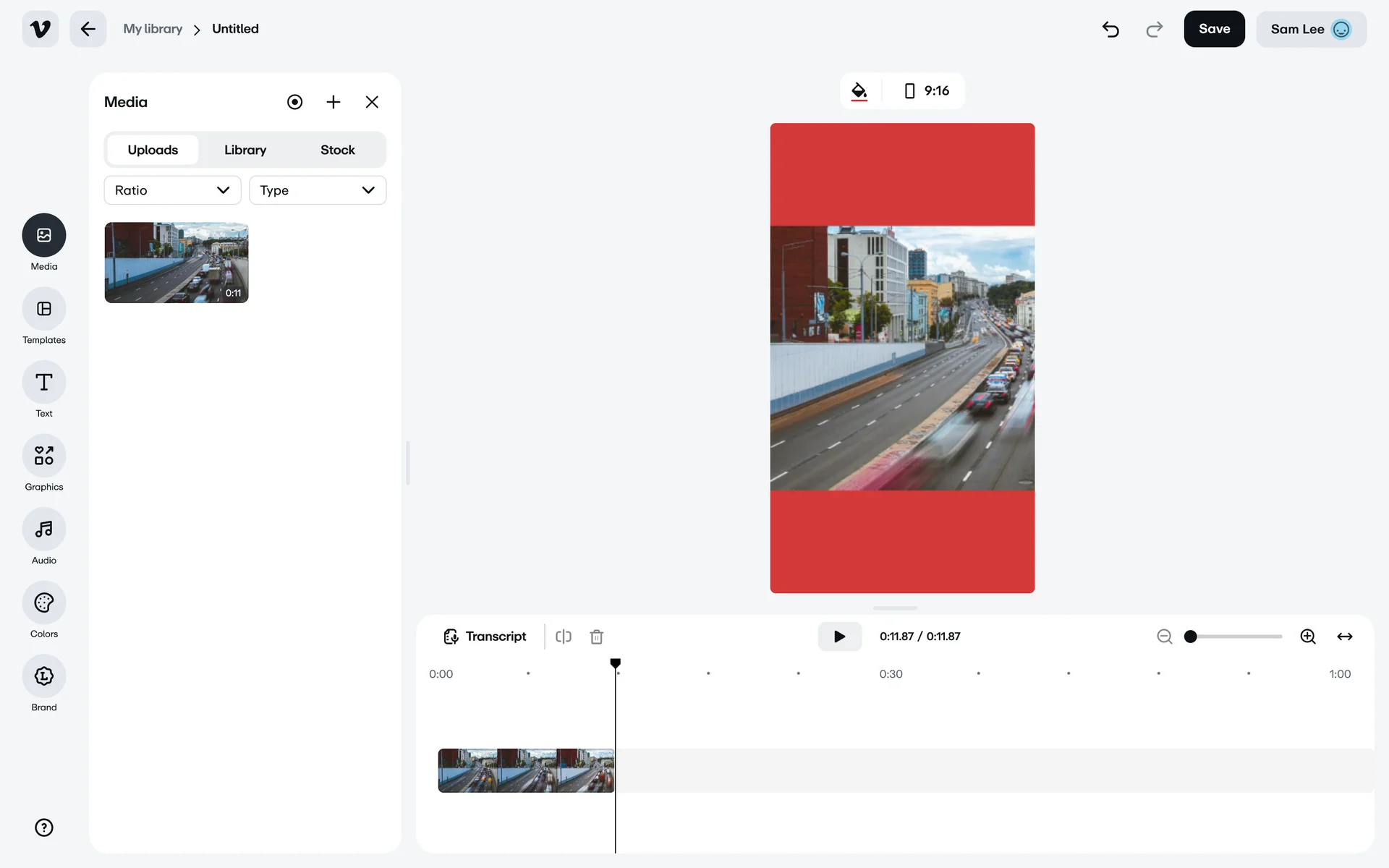Open the 9:16 aspect ratio selector
The width and height of the screenshot is (1389, 868).
coord(926,91)
